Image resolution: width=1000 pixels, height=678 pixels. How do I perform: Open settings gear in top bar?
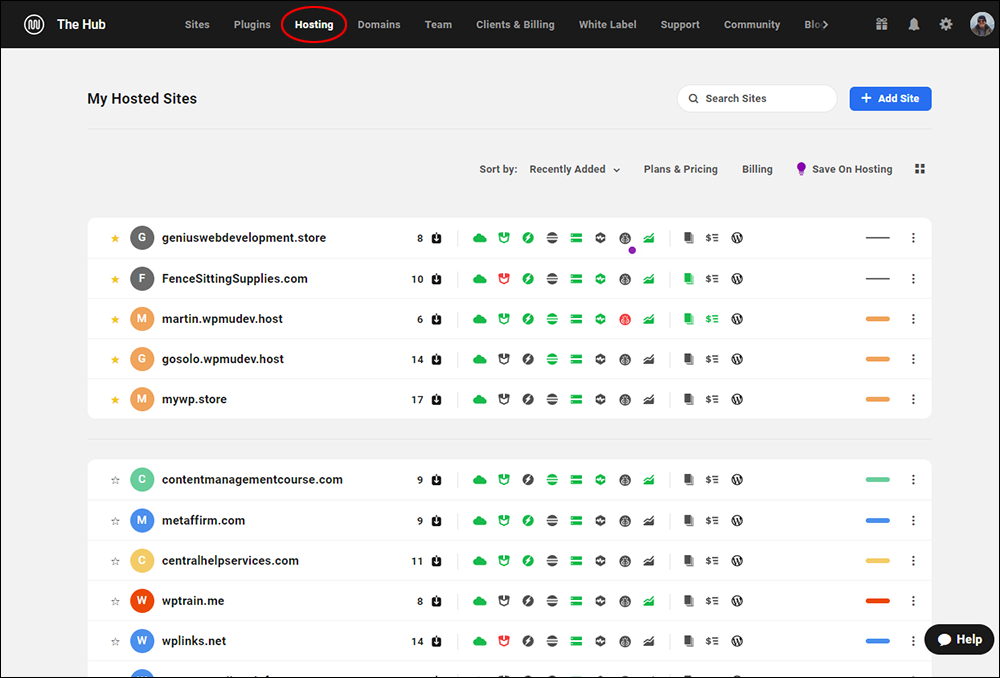[946, 24]
